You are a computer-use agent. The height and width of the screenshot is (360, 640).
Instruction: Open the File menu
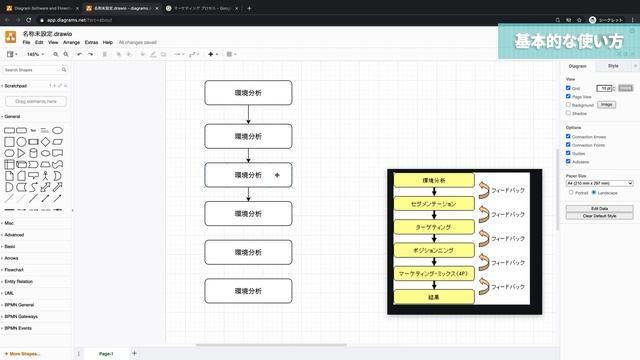coord(26,42)
